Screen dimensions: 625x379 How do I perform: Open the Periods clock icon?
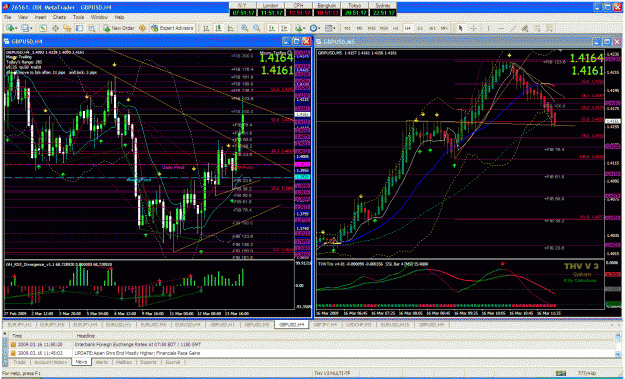314,28
